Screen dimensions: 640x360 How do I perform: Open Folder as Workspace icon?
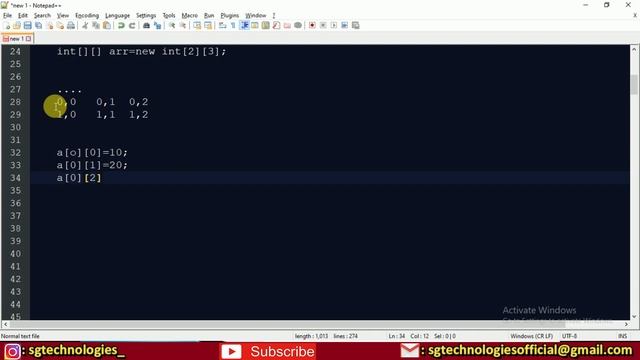[x=287, y=25]
